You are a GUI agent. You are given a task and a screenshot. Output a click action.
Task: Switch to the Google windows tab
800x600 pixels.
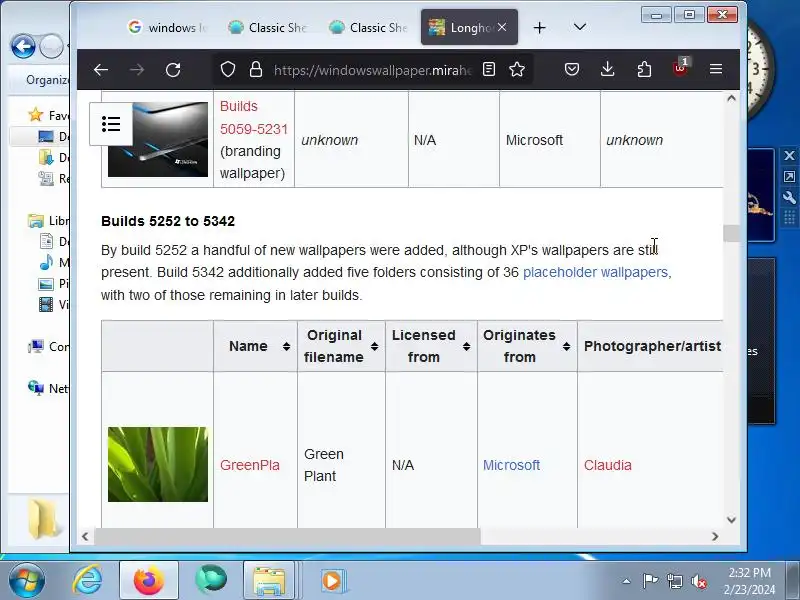click(x=167, y=28)
